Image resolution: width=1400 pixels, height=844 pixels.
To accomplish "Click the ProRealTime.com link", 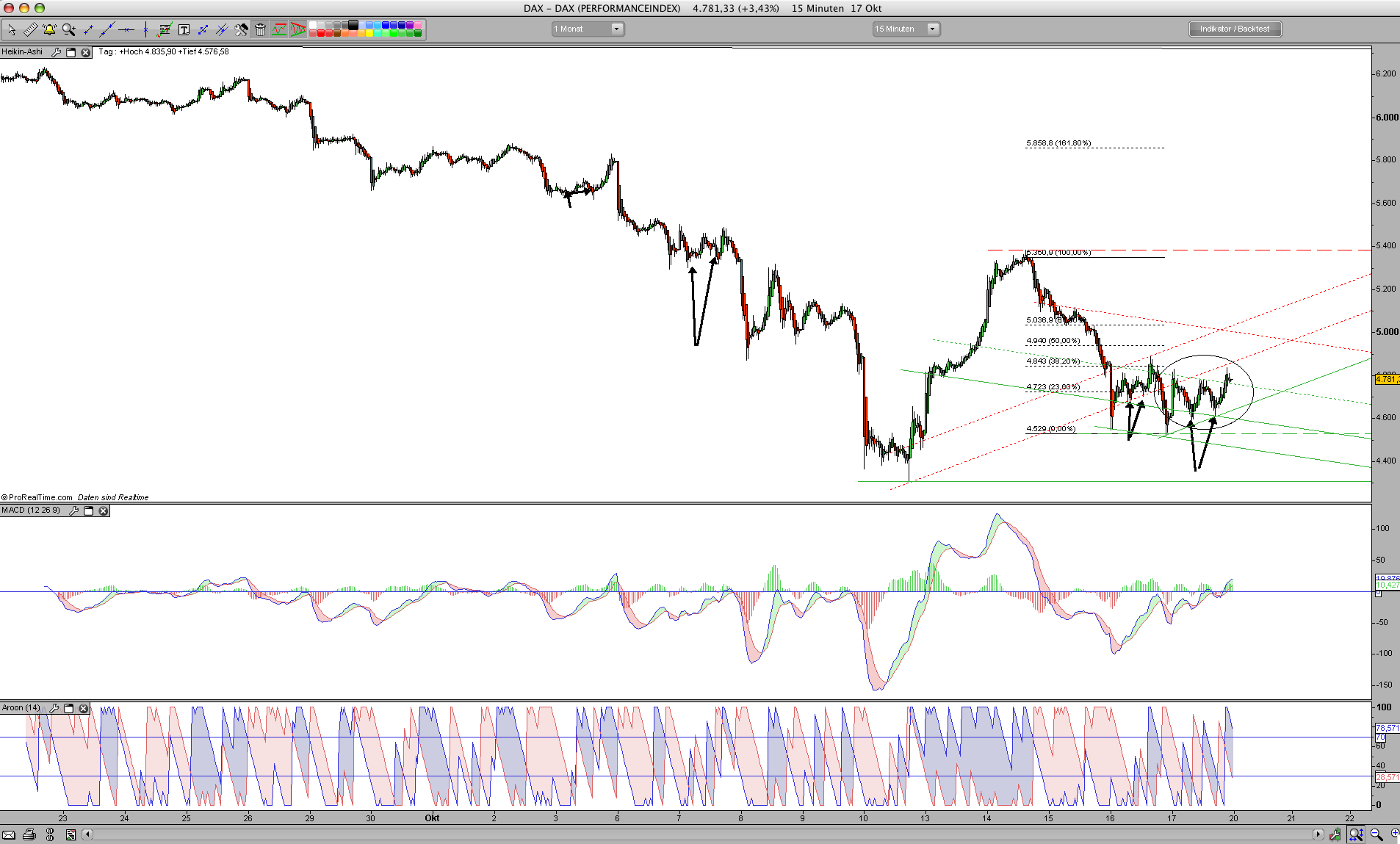I will tap(40, 497).
